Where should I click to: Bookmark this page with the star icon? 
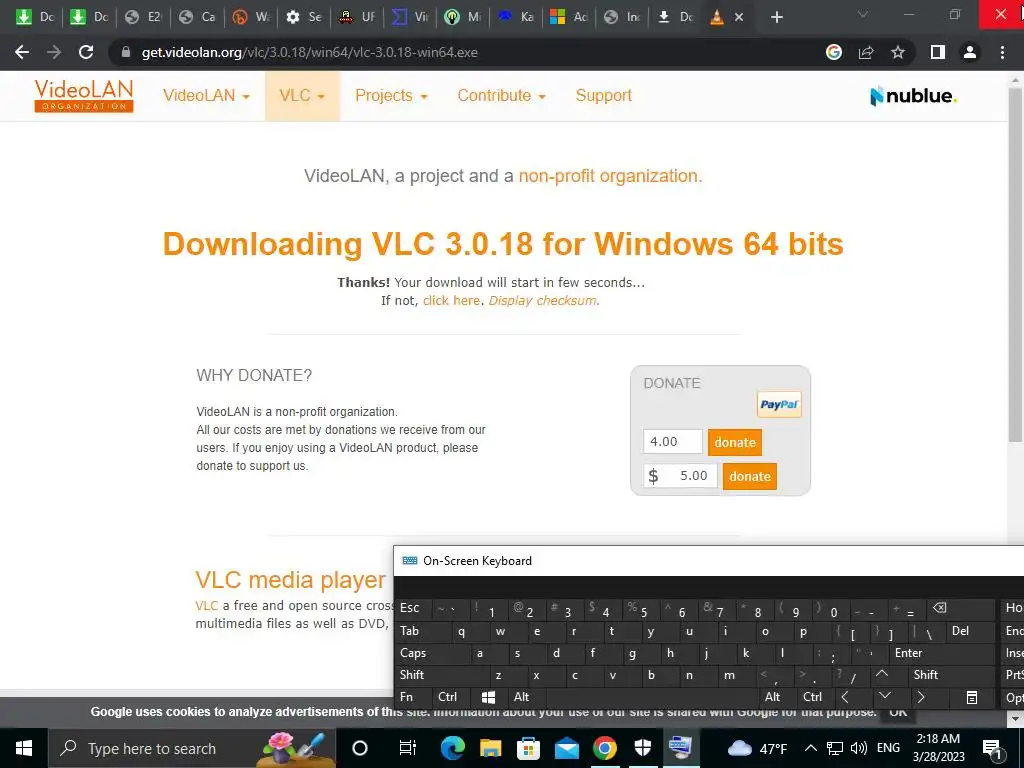coord(898,52)
